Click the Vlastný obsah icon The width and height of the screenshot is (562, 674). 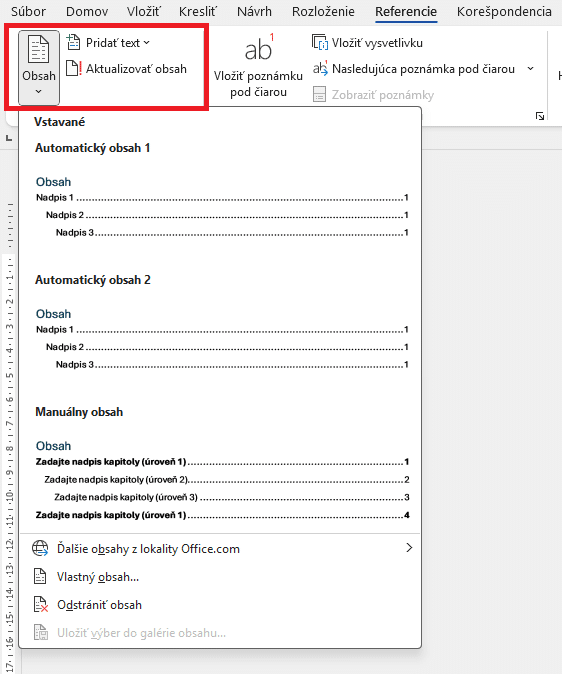[x=40, y=576]
